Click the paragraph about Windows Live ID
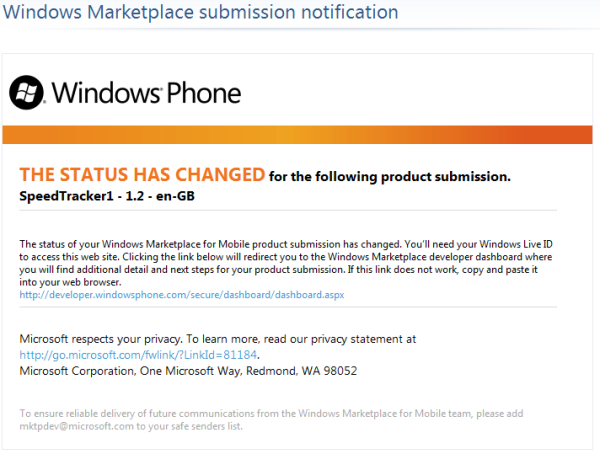 [286, 263]
